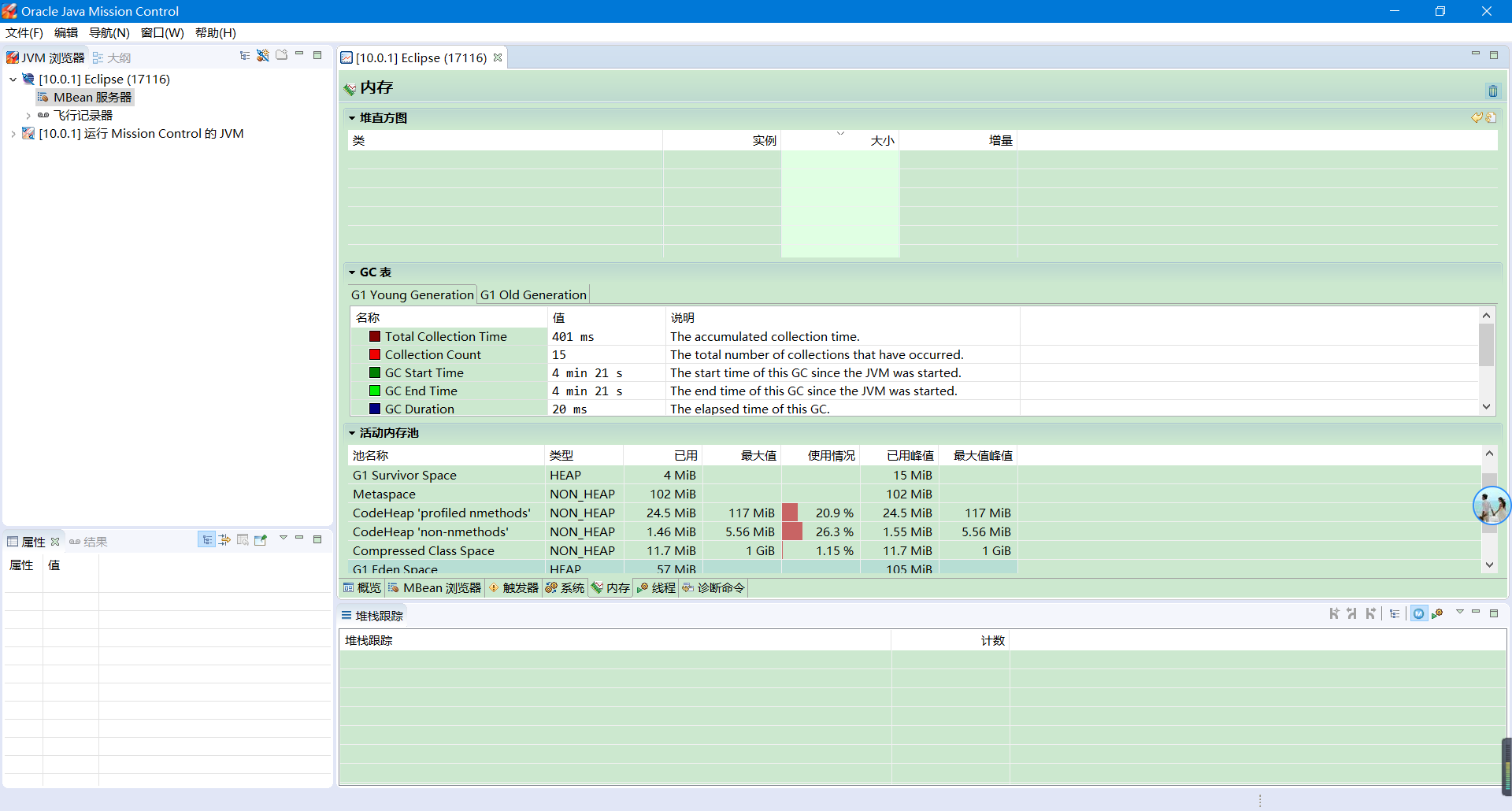Minimize the JVM browser panel

point(299,54)
